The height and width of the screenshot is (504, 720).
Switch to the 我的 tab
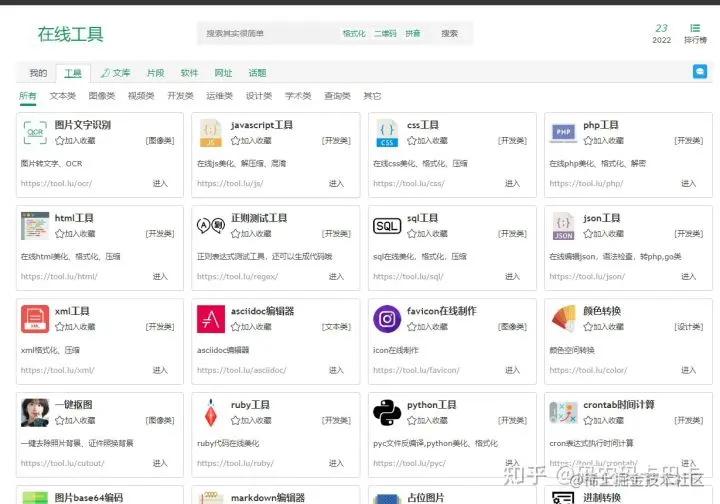[38, 73]
